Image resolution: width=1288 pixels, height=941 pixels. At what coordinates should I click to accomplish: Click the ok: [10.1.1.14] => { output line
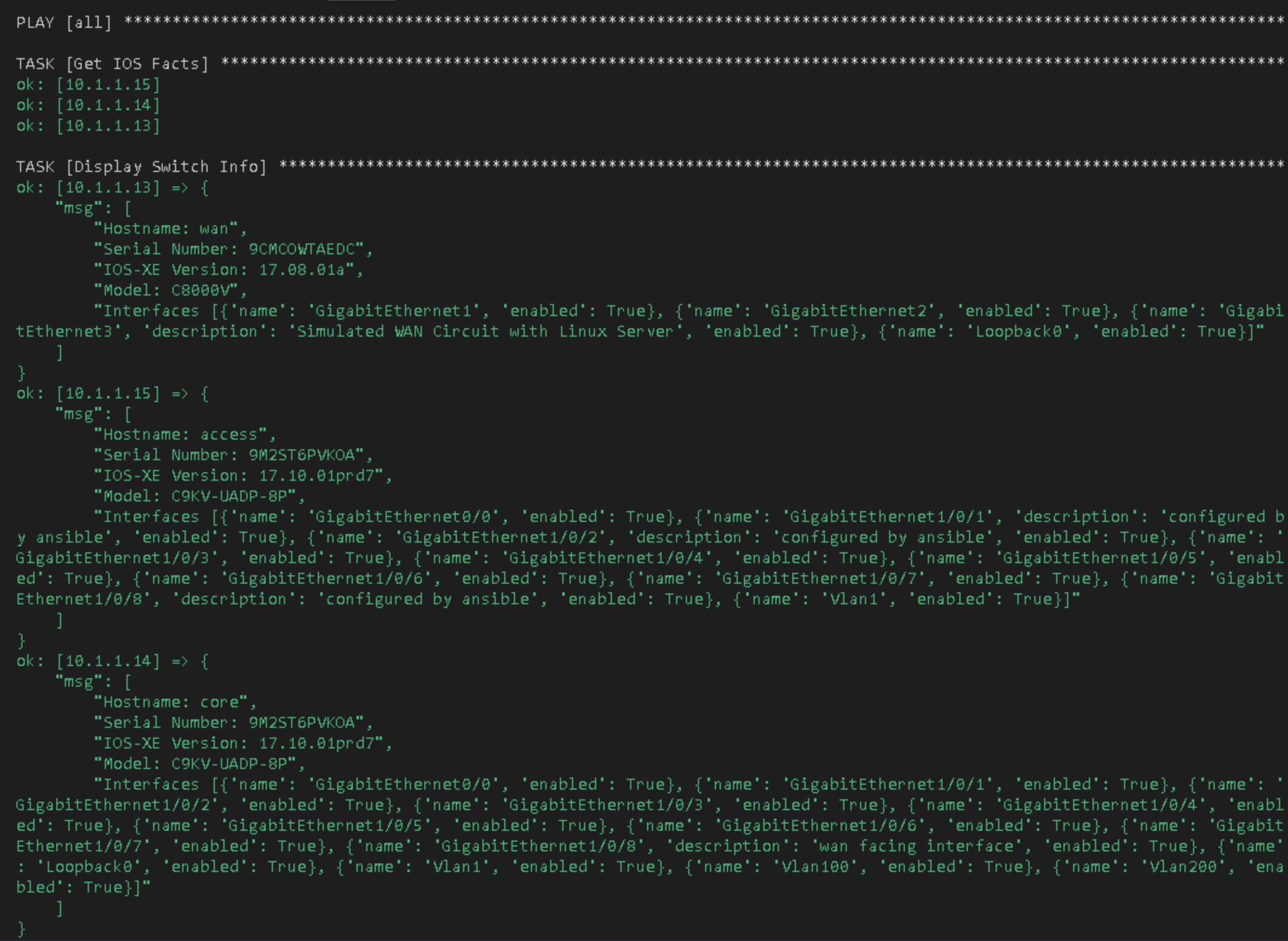click(x=113, y=661)
